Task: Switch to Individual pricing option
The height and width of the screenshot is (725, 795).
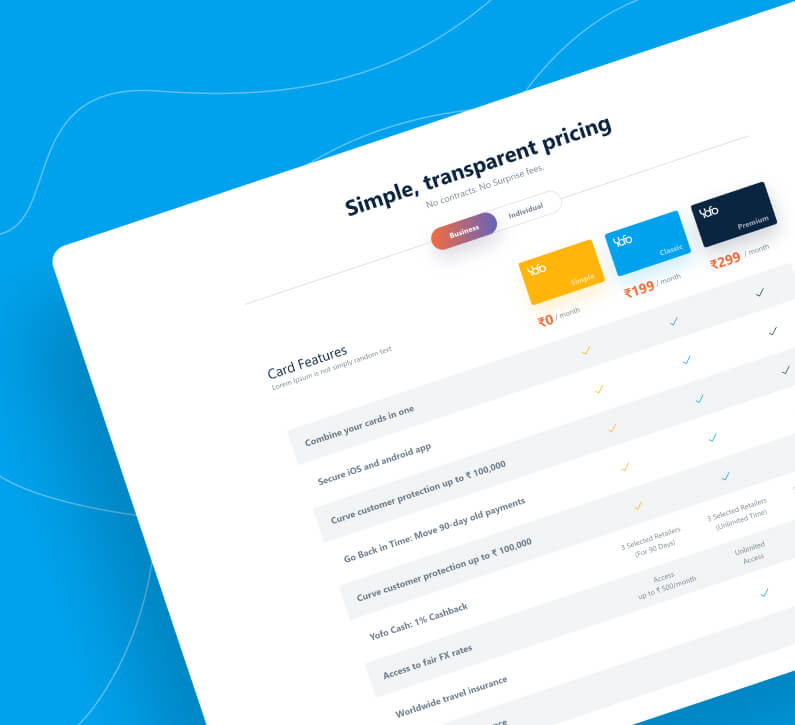Action: (526, 210)
